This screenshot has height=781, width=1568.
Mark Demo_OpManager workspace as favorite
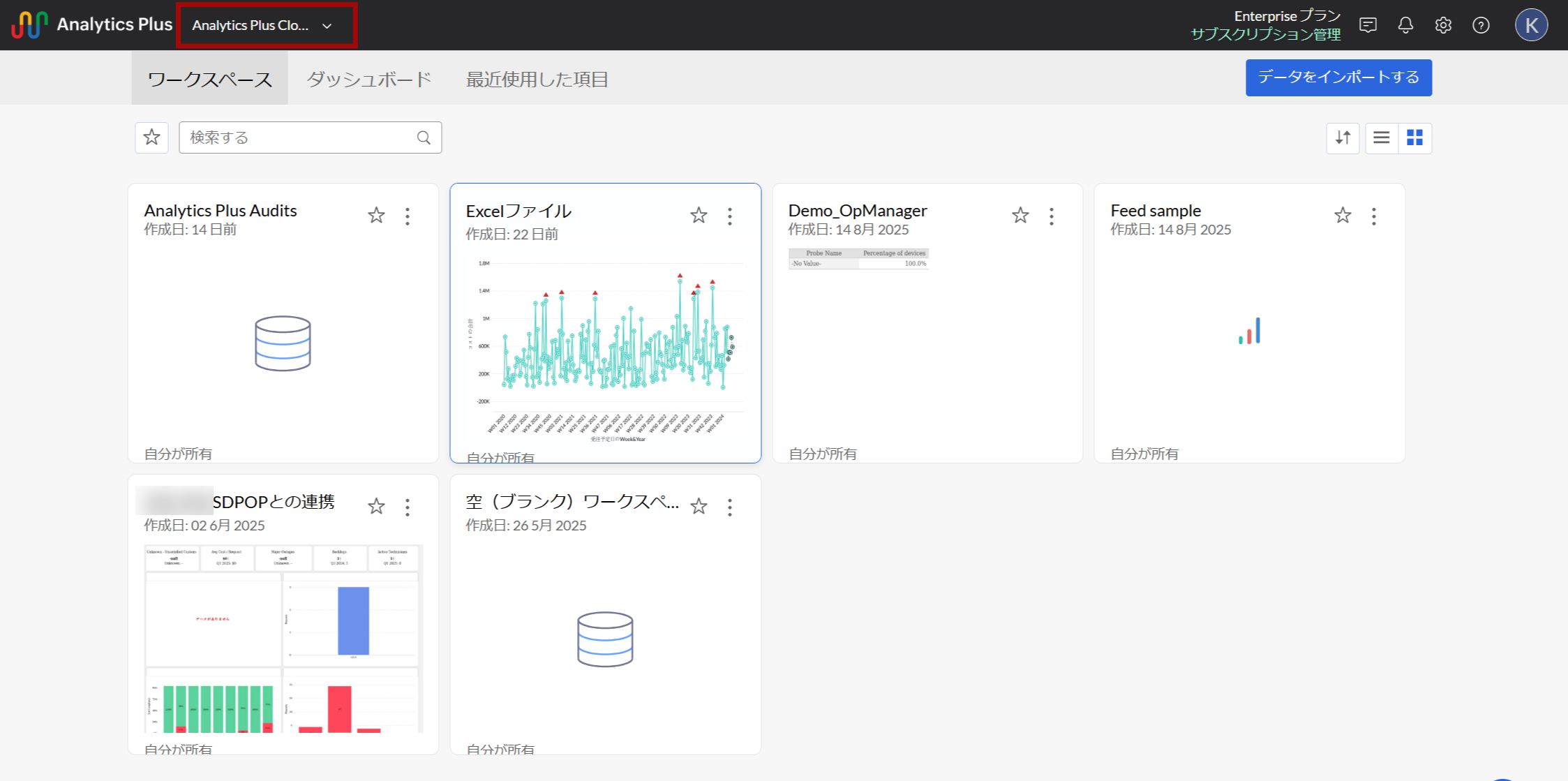click(x=1020, y=216)
